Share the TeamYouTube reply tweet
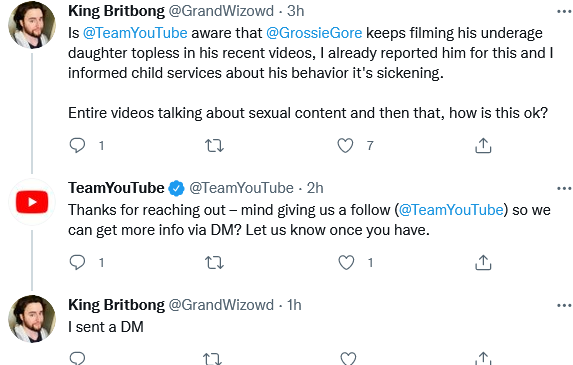This screenshot has height=365, width=573. coord(483,262)
